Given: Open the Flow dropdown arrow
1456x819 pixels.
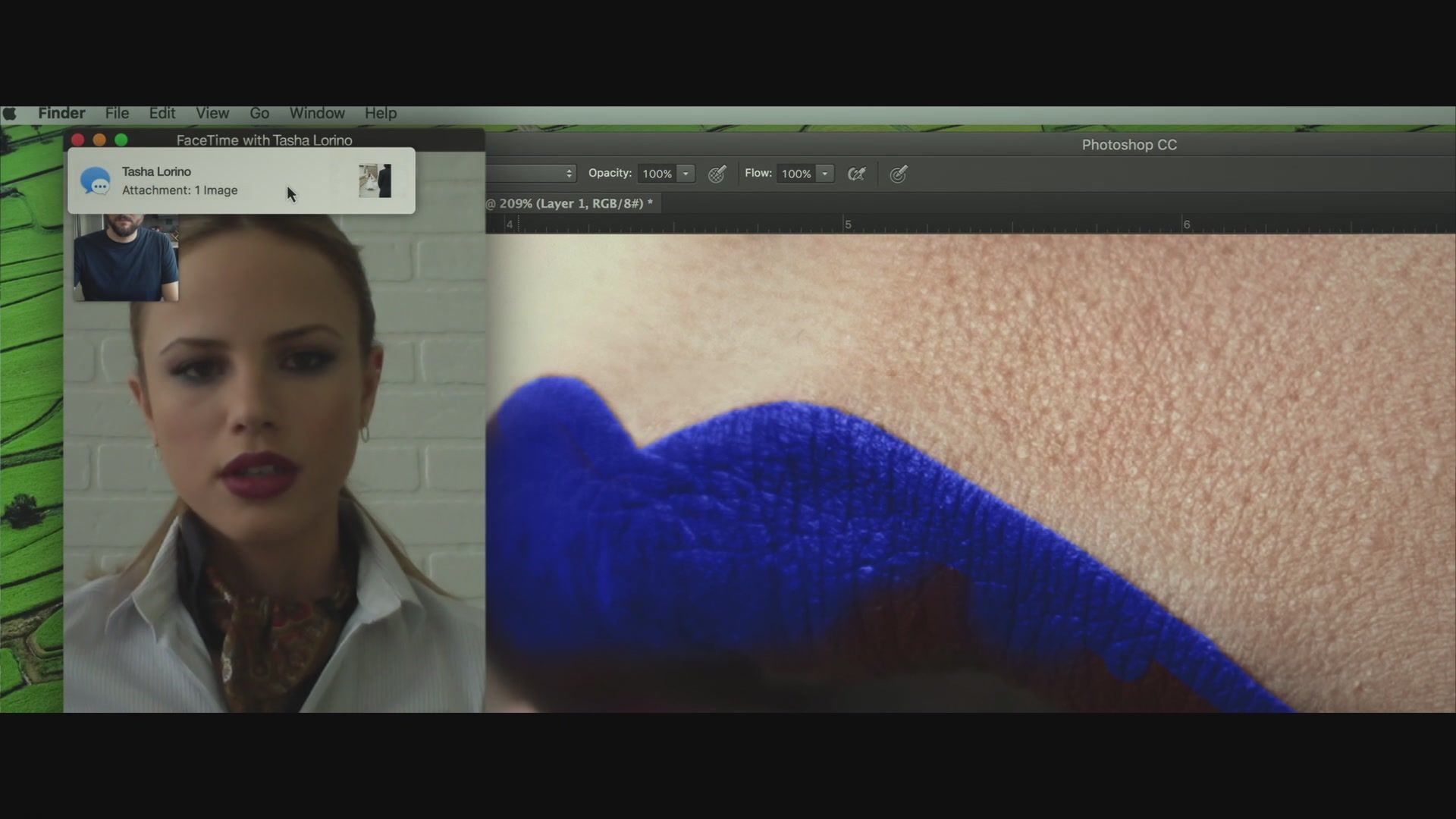Looking at the screenshot, I should [x=825, y=174].
